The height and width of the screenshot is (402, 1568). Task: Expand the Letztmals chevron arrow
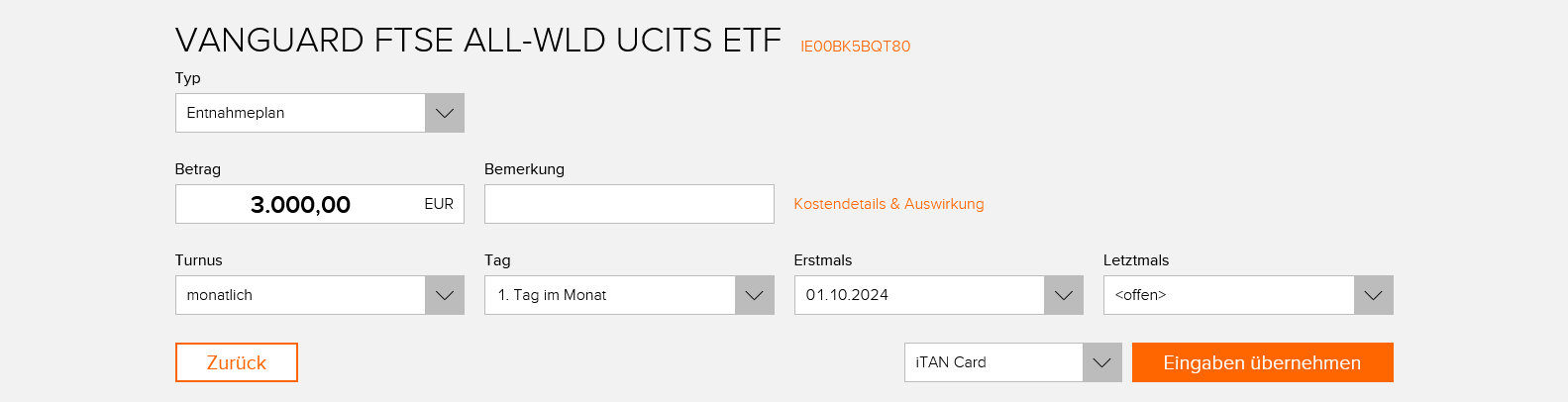pos(1373,295)
